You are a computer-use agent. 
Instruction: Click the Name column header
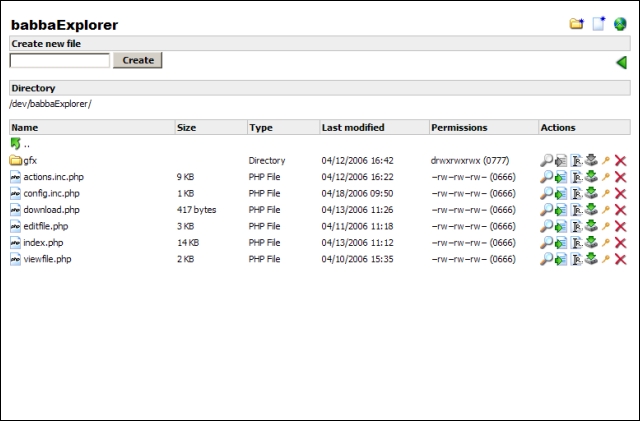coord(24,128)
